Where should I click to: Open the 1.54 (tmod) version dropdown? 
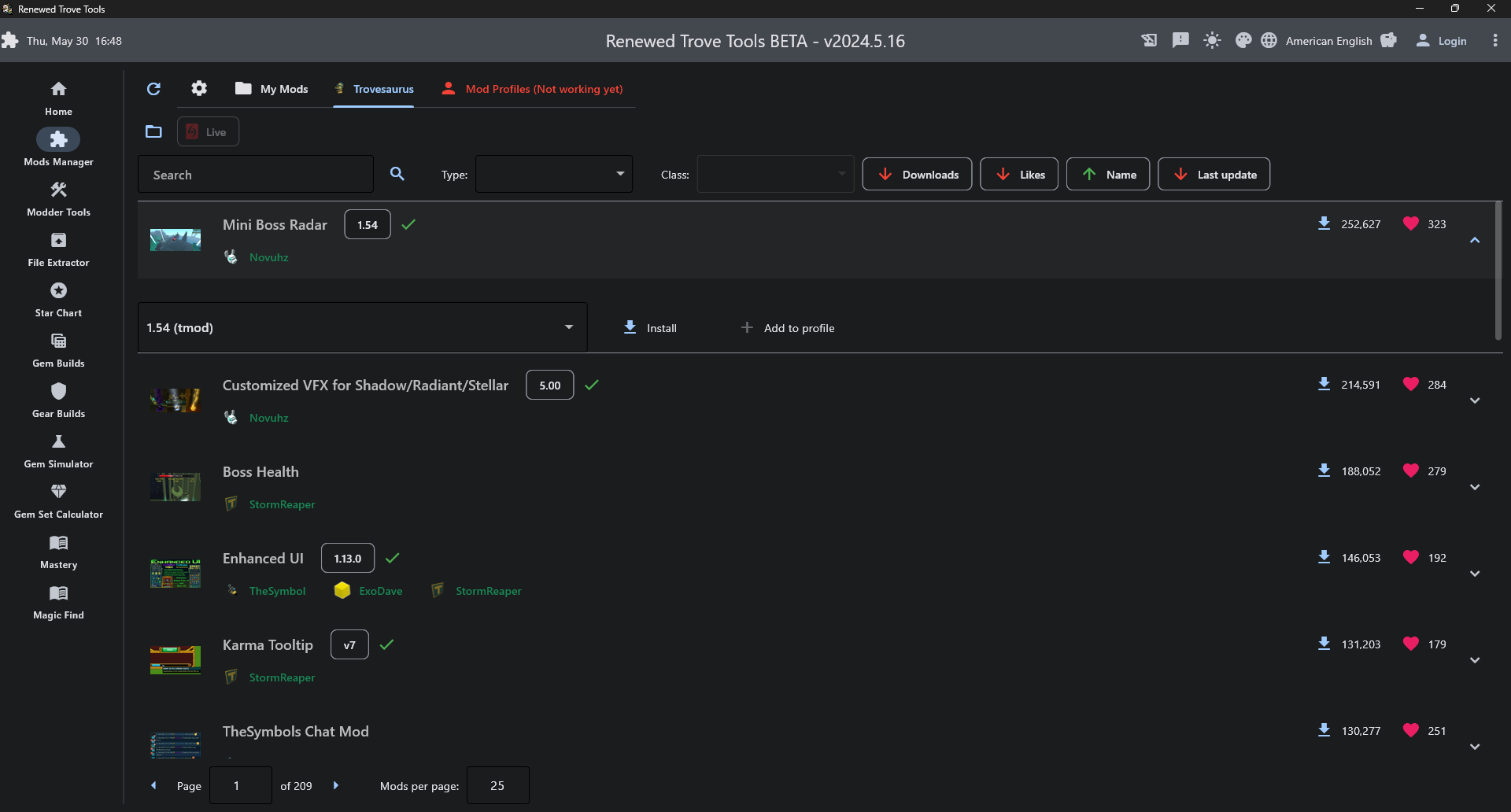(x=362, y=327)
